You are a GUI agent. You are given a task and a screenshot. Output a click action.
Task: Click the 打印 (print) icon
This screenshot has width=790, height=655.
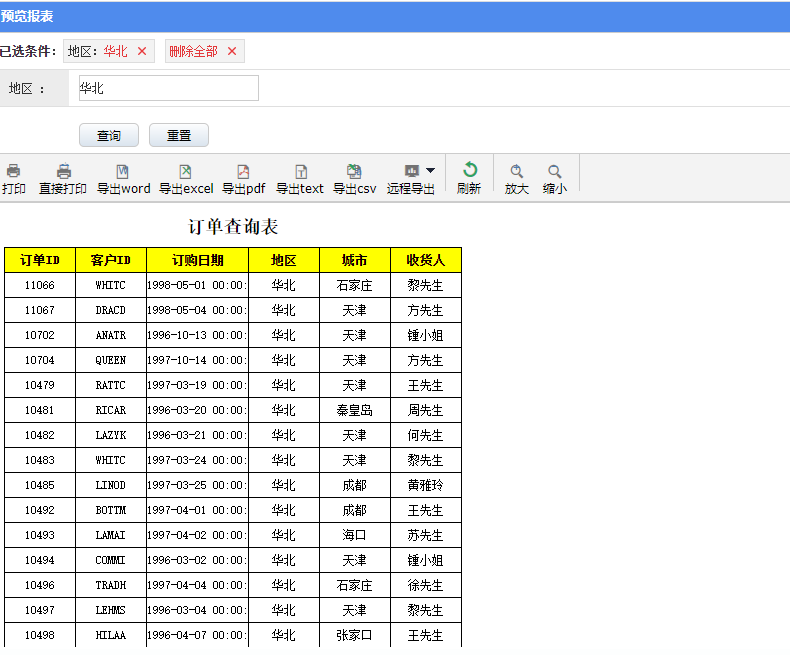(13, 171)
